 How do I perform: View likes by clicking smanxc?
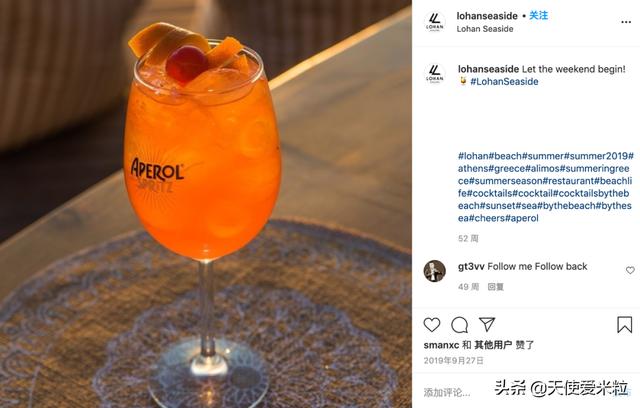coord(441,345)
